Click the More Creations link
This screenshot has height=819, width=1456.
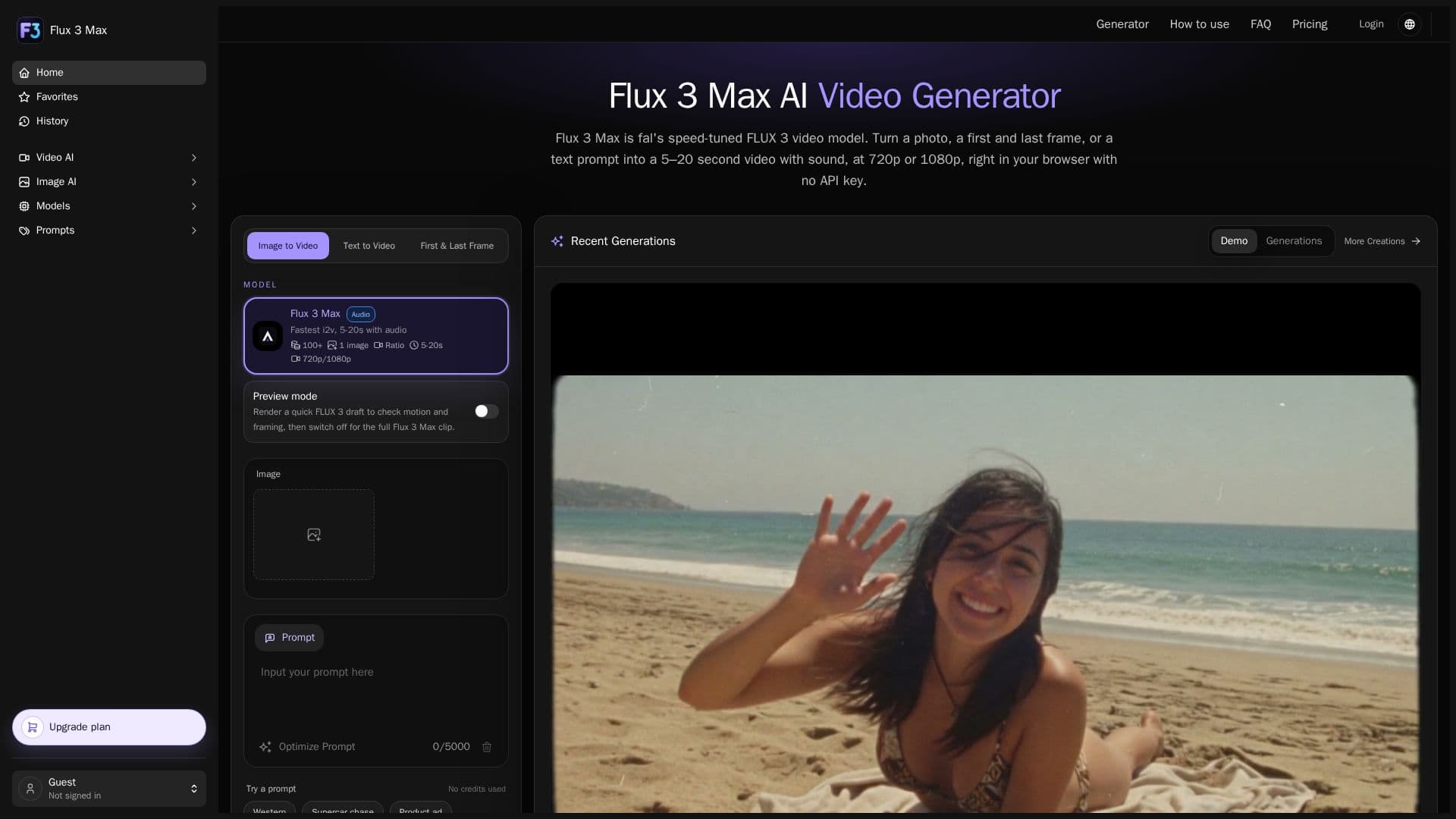1382,241
